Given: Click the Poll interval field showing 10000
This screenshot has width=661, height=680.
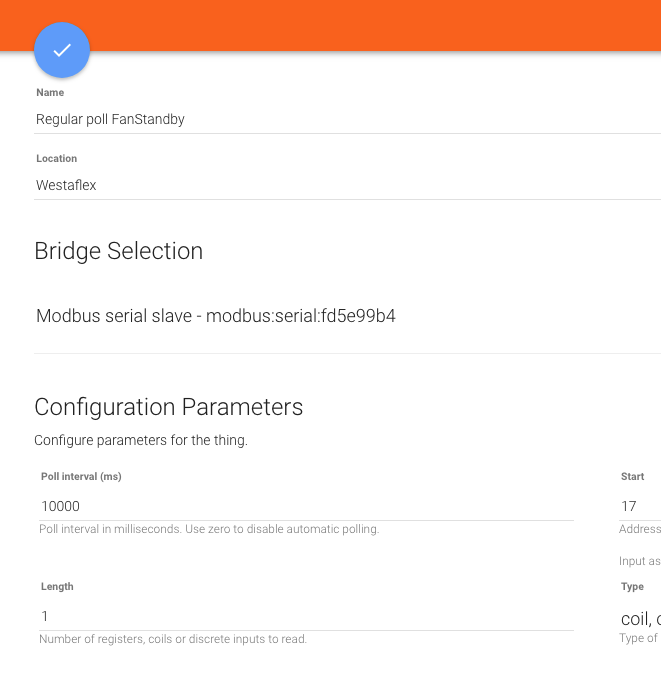Looking at the screenshot, I should point(305,506).
